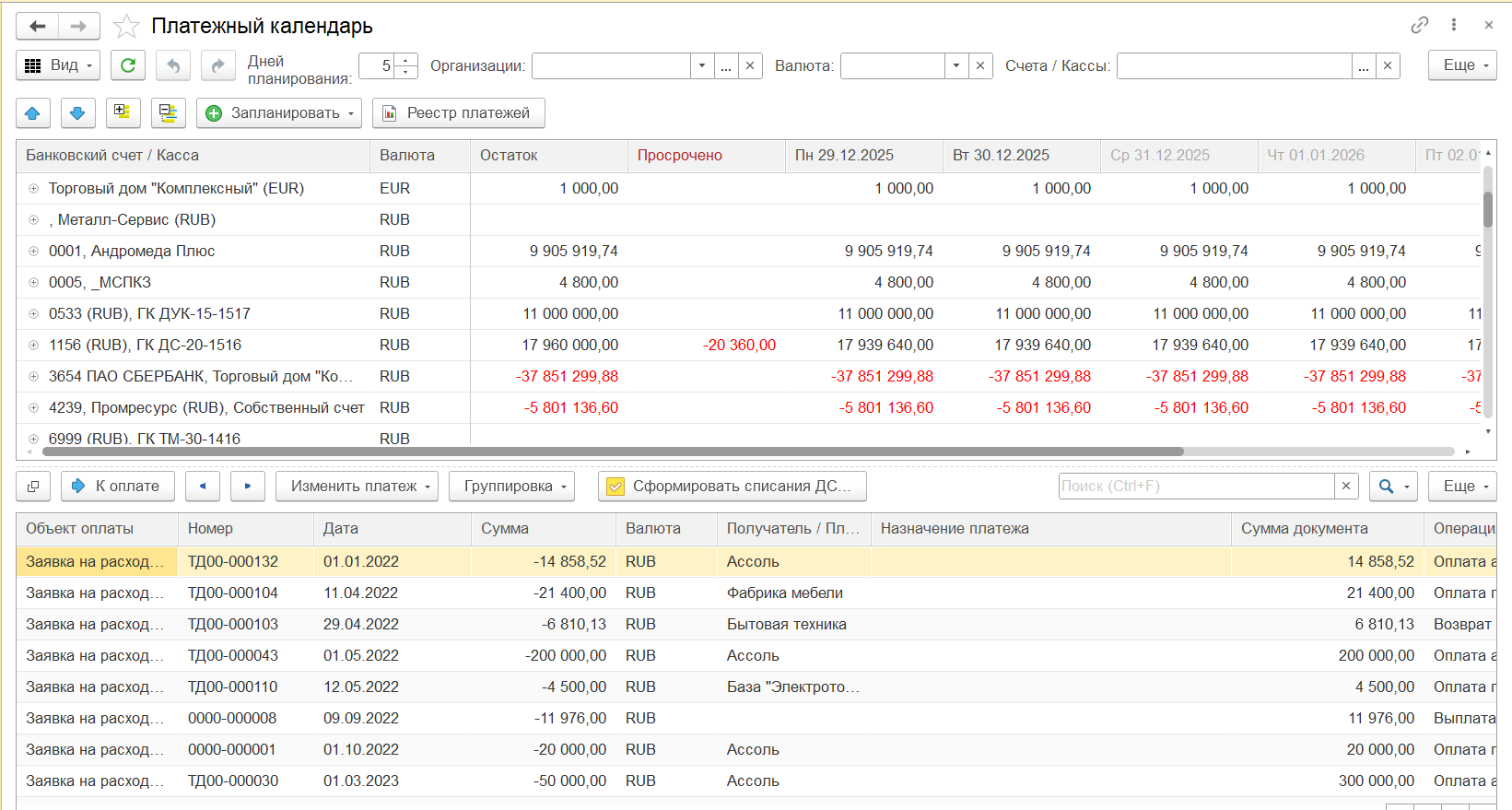The image size is (1512, 810).
Task: Expand the 1156 (RUB), ГК ДС-20-1516 row
Action: point(34,346)
